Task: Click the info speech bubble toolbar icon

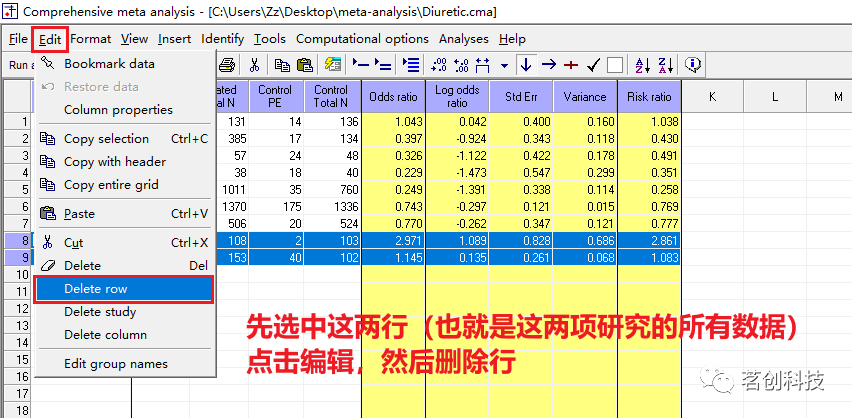Action: (692, 65)
